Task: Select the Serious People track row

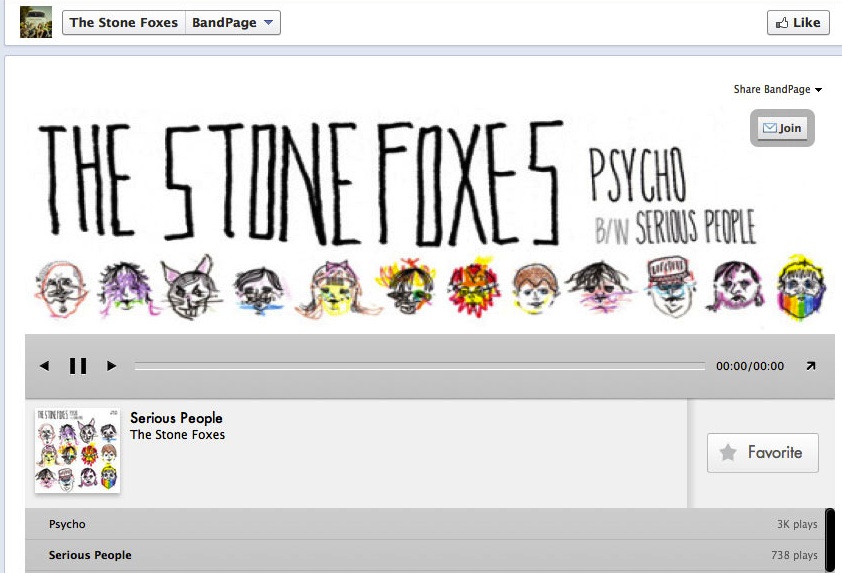Action: point(425,555)
